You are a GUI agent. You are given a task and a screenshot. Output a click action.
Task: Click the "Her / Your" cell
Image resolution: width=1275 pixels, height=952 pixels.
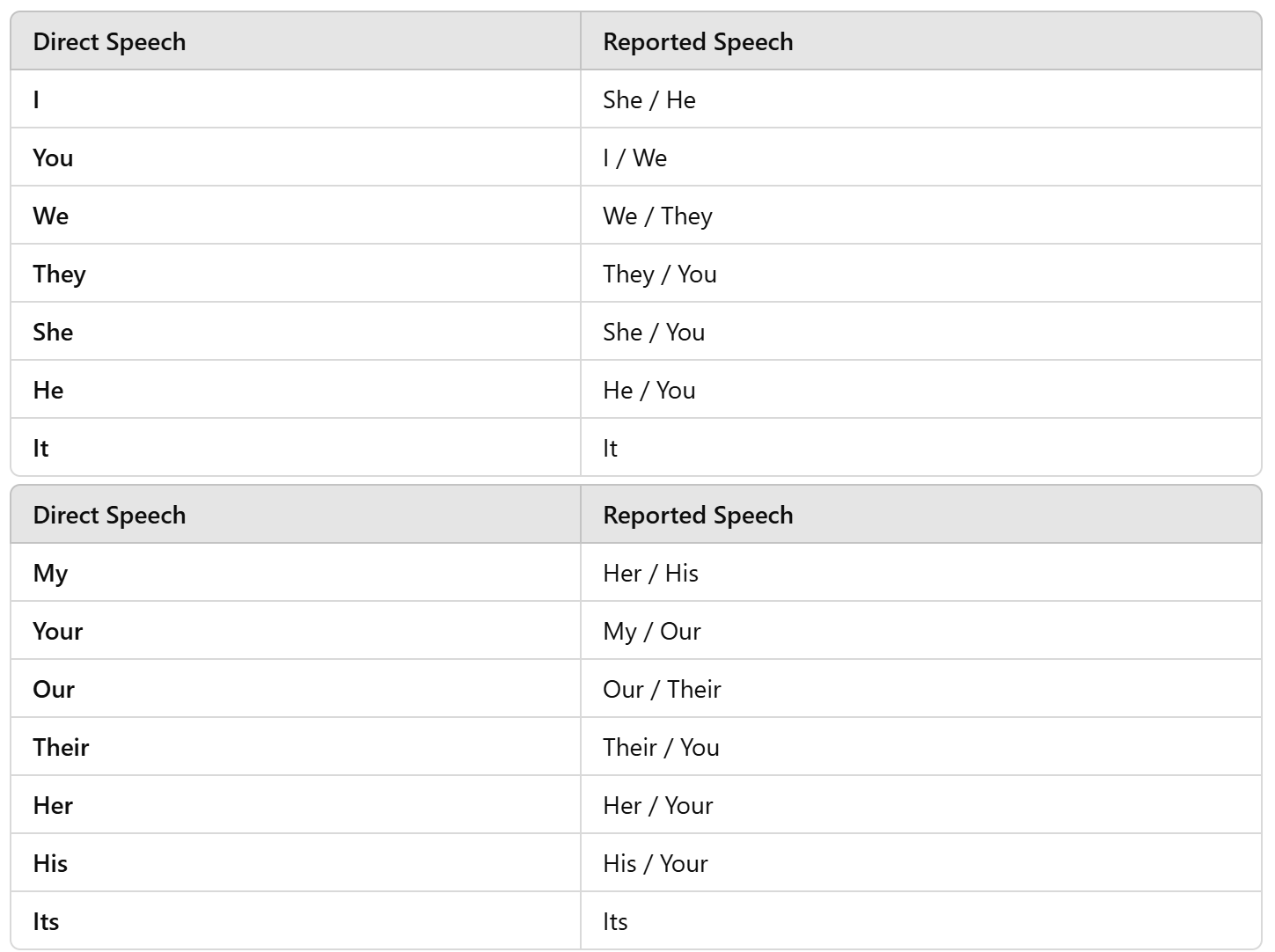pyautogui.click(x=658, y=805)
